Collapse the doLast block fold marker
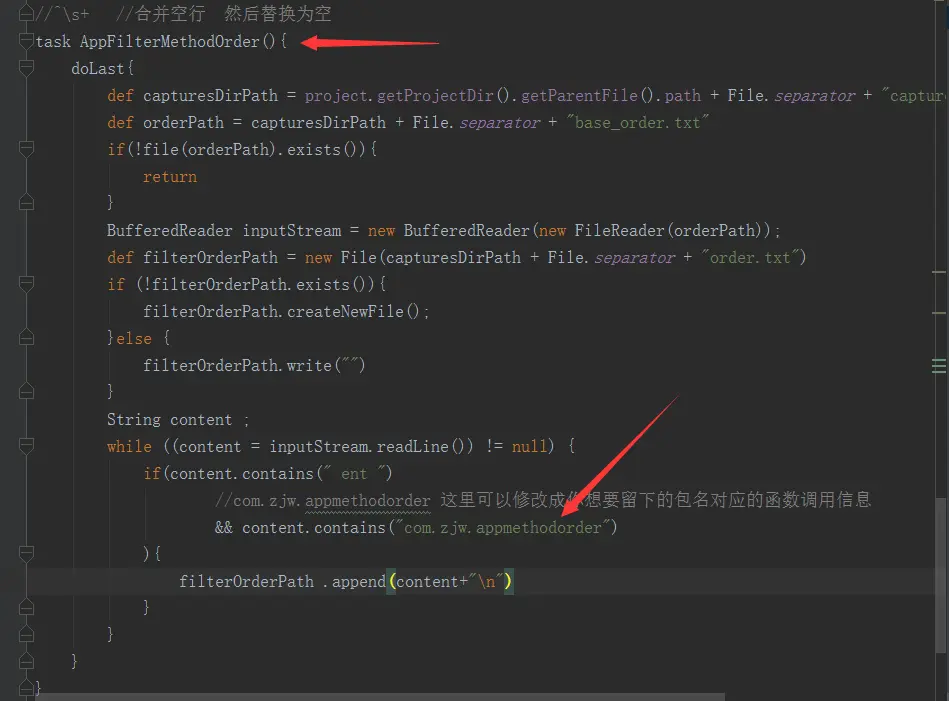Image resolution: width=949 pixels, height=701 pixels. [26, 68]
